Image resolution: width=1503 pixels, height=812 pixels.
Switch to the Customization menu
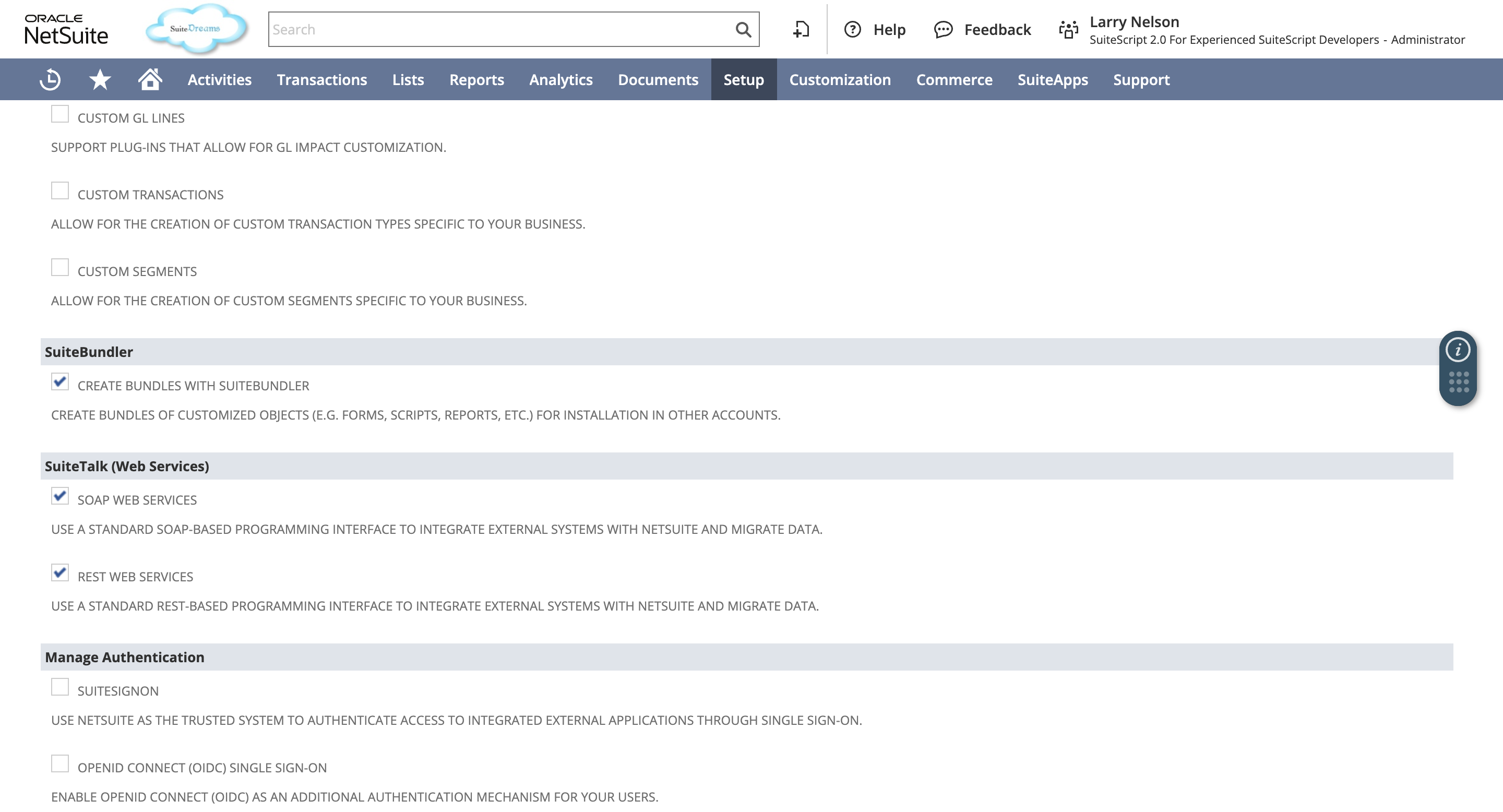(840, 79)
